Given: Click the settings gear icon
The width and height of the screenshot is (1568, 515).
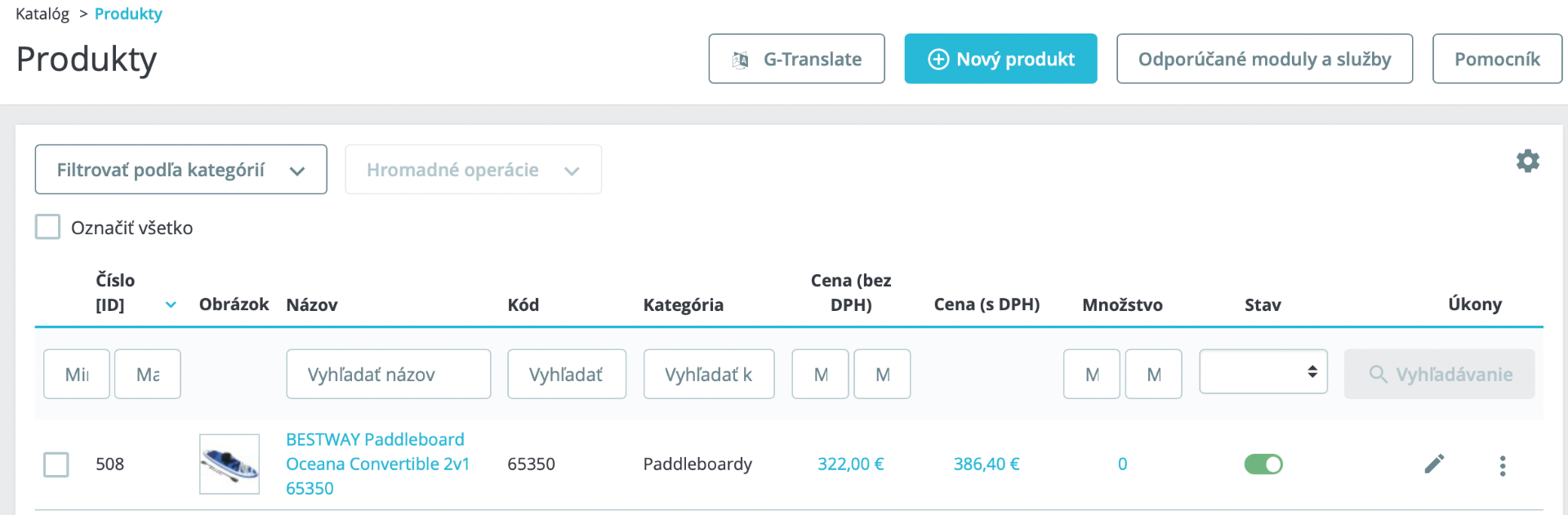Looking at the screenshot, I should [x=1527, y=161].
